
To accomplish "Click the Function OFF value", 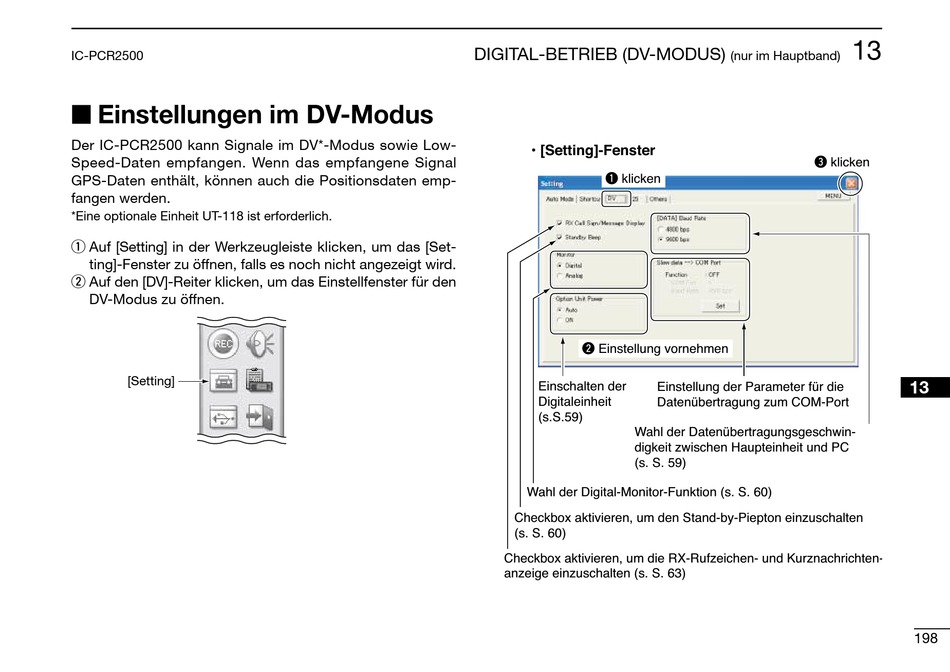I will tap(714, 274).
